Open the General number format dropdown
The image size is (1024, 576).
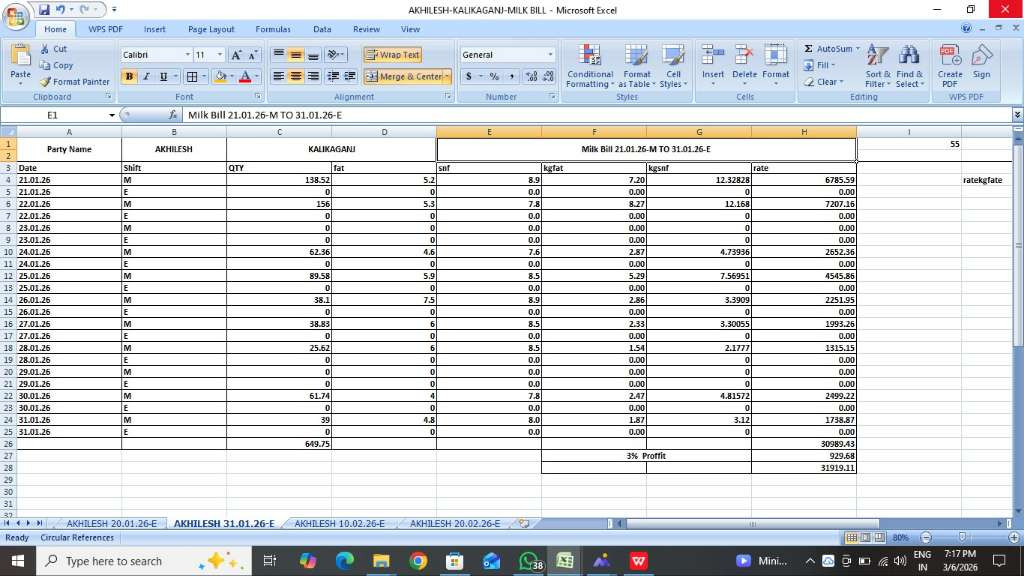click(550, 55)
